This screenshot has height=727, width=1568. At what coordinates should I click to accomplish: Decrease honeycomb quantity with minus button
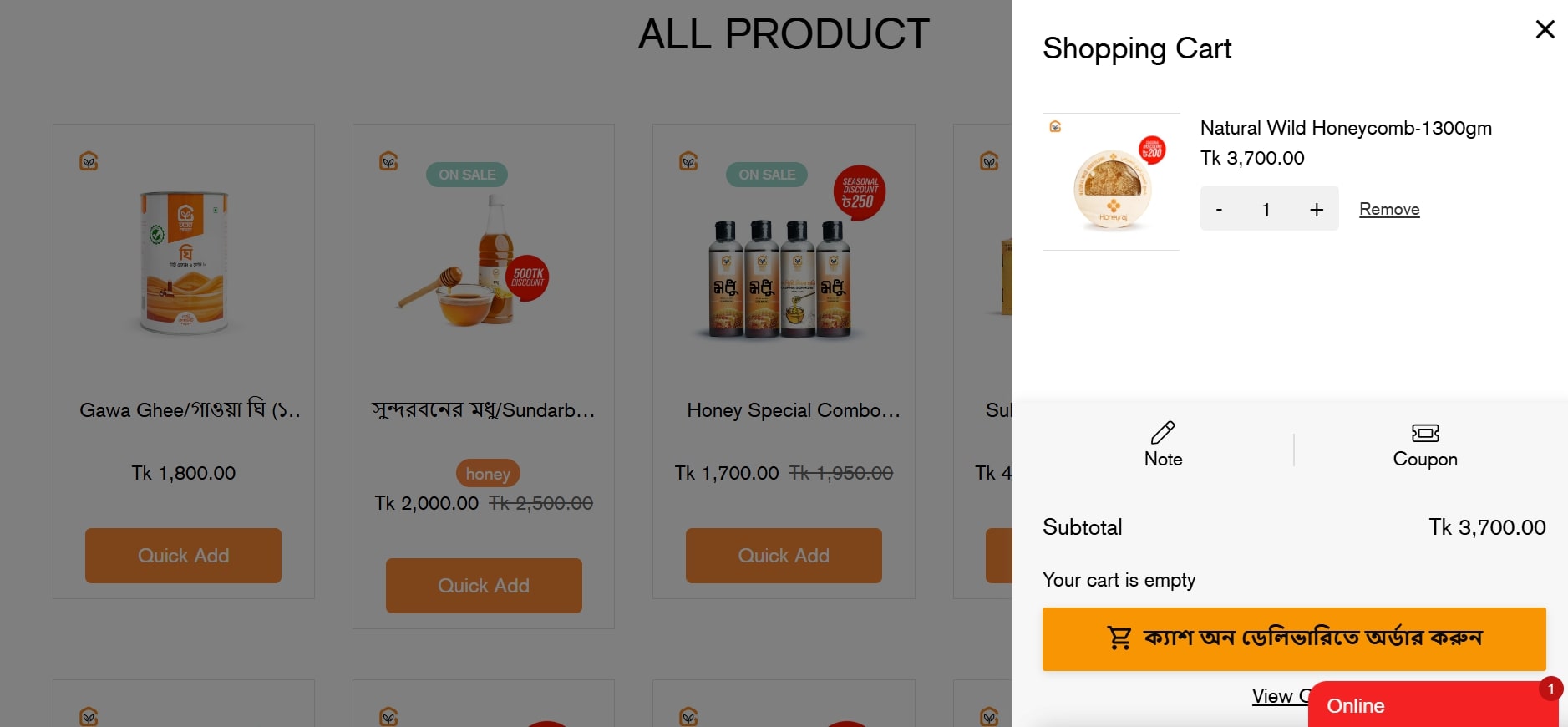click(x=1219, y=210)
